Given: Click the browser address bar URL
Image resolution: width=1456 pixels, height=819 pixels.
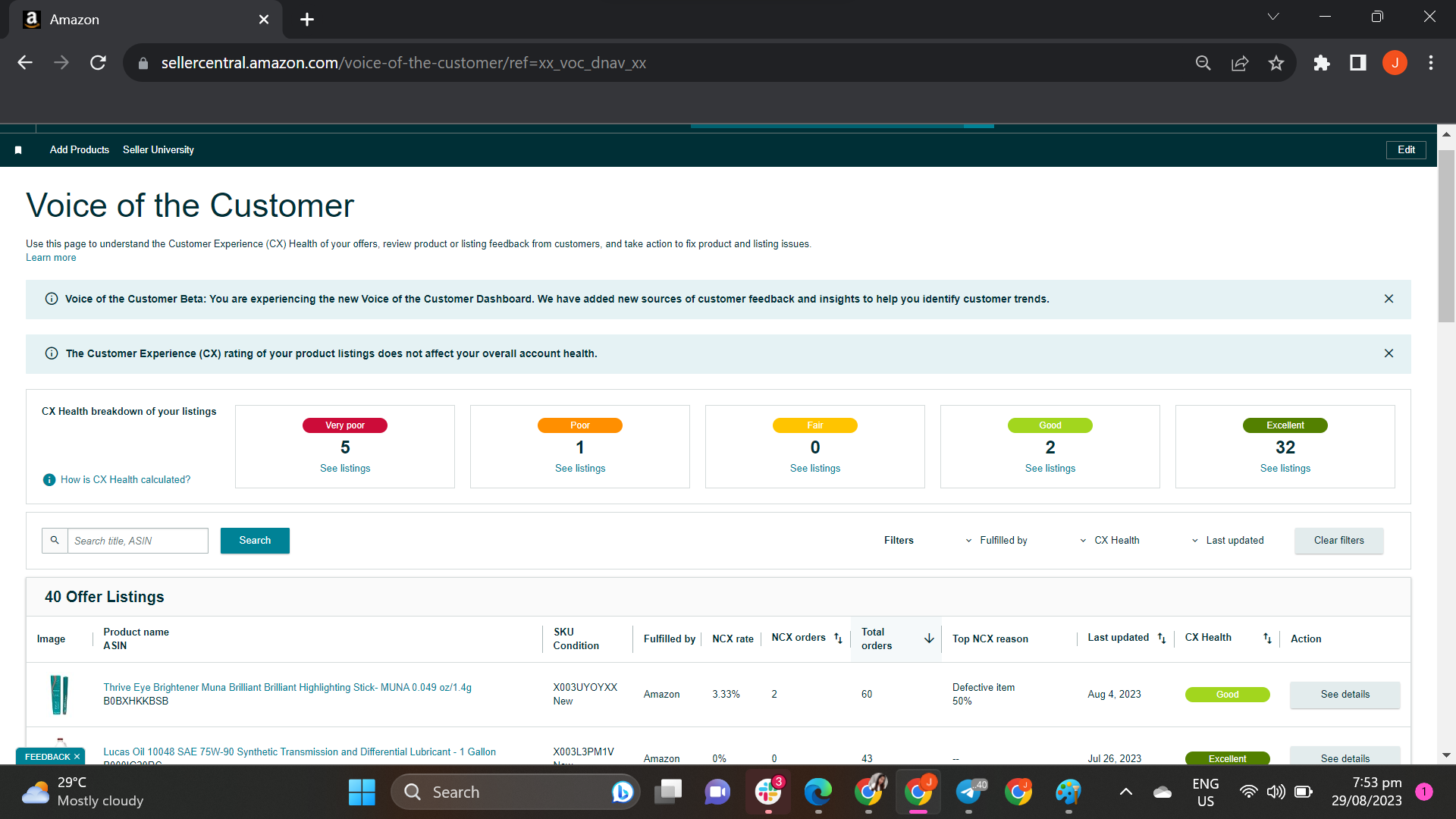Looking at the screenshot, I should coord(403,63).
